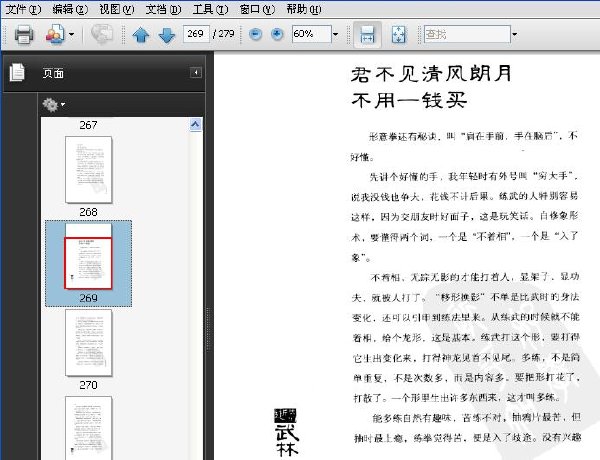The image size is (600, 460).
Task: Zoom out with the minus button
Action: [255, 34]
